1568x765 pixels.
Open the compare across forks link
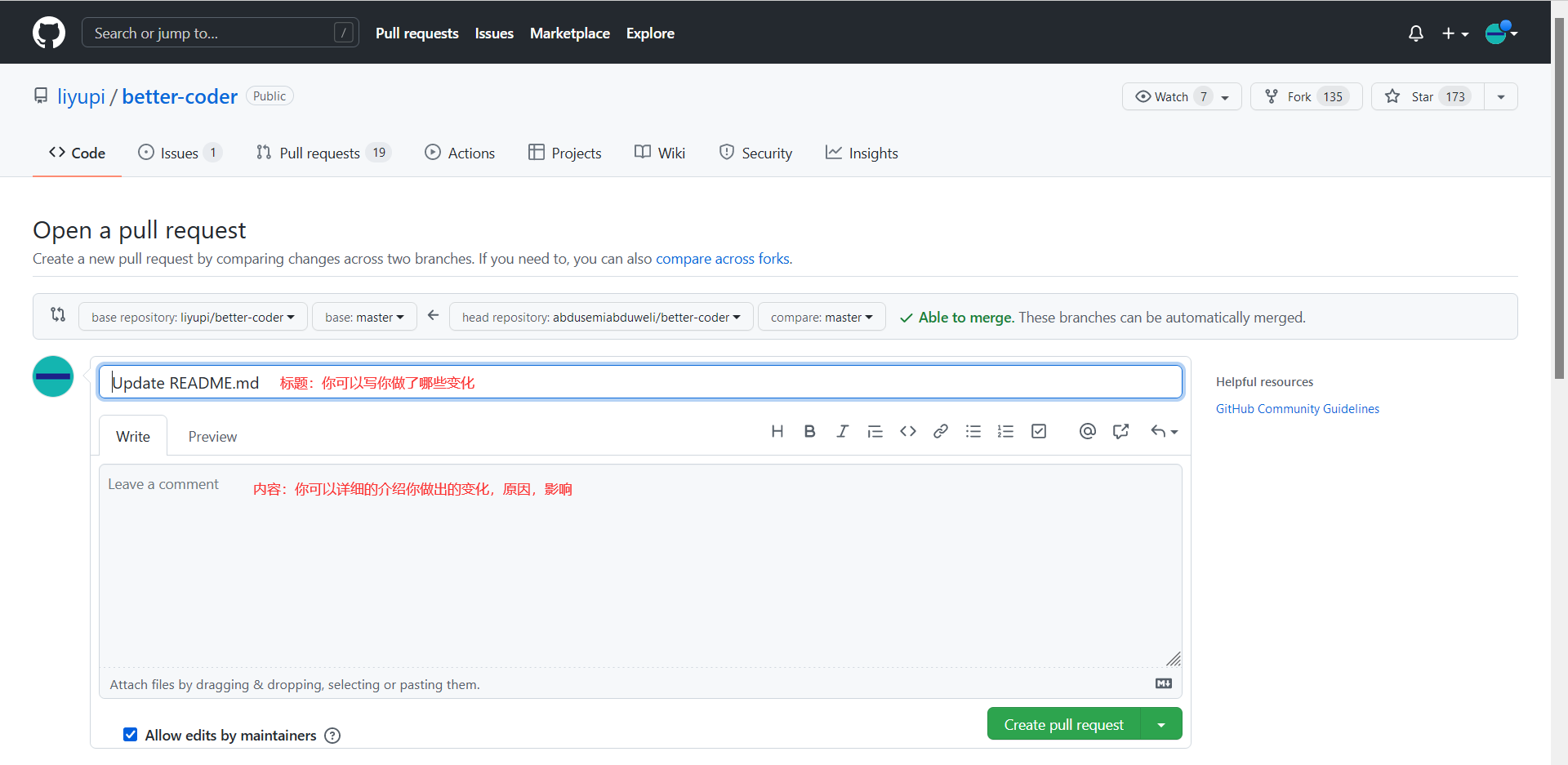tap(722, 259)
